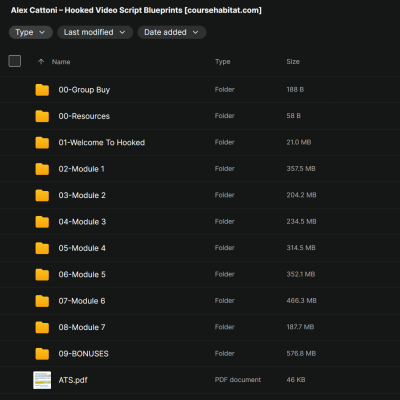400x400 pixels.
Task: Click the 04-Module 3 folder icon
Action: [x=42, y=222]
